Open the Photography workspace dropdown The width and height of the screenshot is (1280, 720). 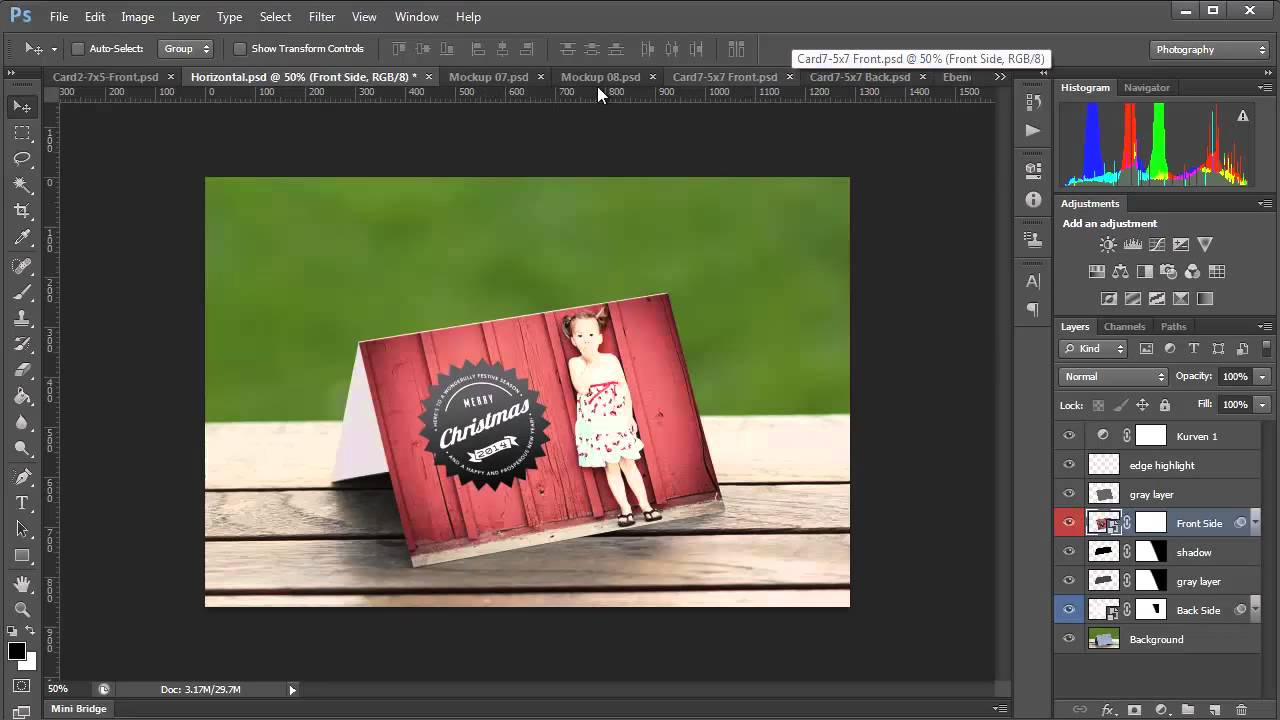1210,49
